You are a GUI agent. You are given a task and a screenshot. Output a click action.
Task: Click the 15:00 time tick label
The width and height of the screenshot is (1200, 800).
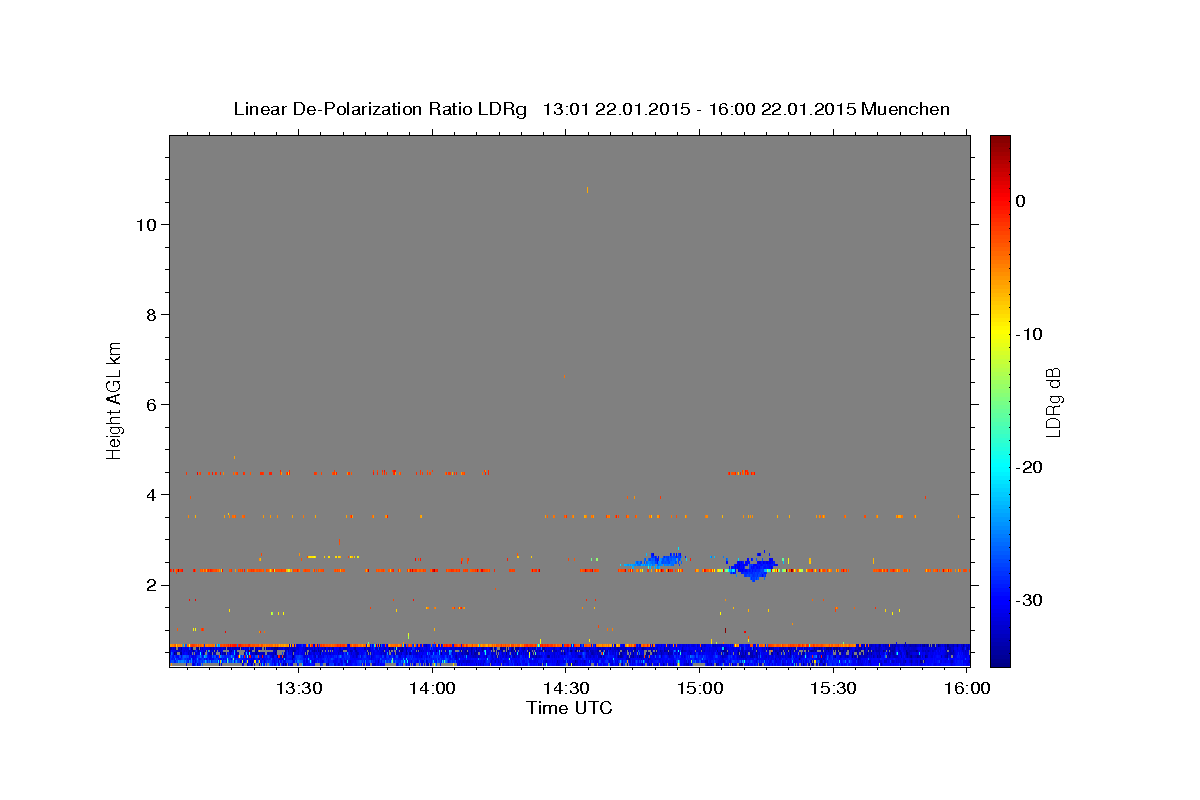[700, 688]
